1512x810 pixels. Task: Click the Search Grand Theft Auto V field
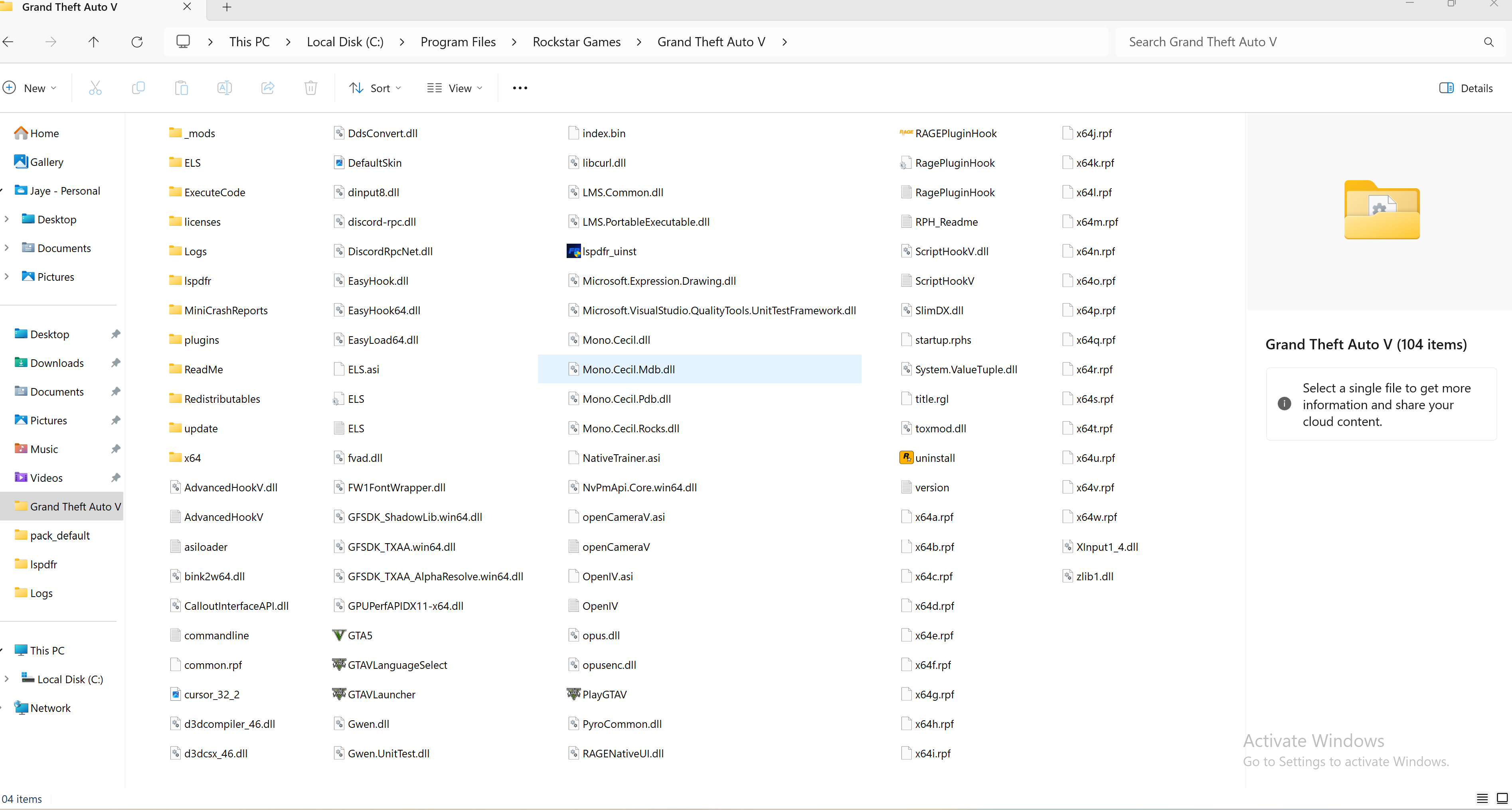coord(1297,41)
